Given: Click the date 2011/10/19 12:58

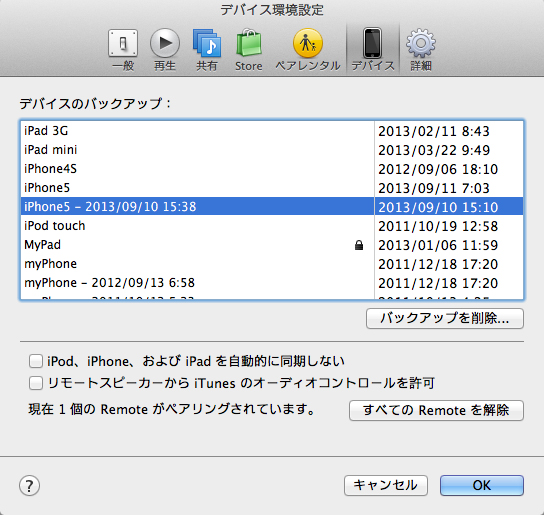Looking at the screenshot, I should point(438,226).
